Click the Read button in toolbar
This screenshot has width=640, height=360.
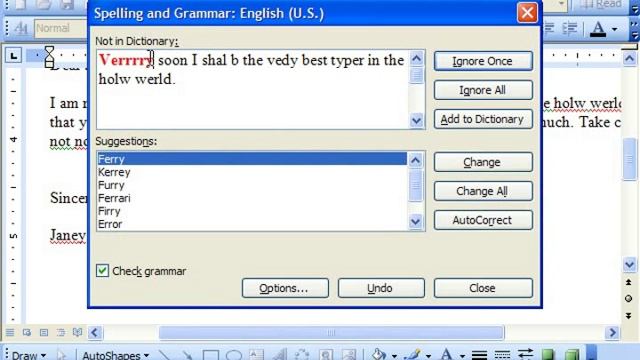tap(602, 5)
